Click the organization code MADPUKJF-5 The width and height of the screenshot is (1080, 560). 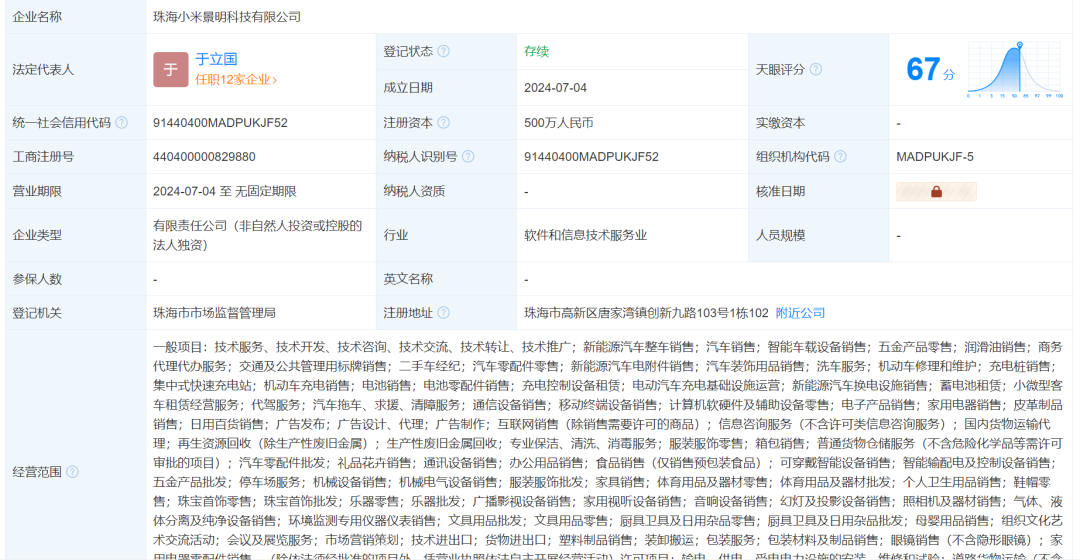coord(935,157)
